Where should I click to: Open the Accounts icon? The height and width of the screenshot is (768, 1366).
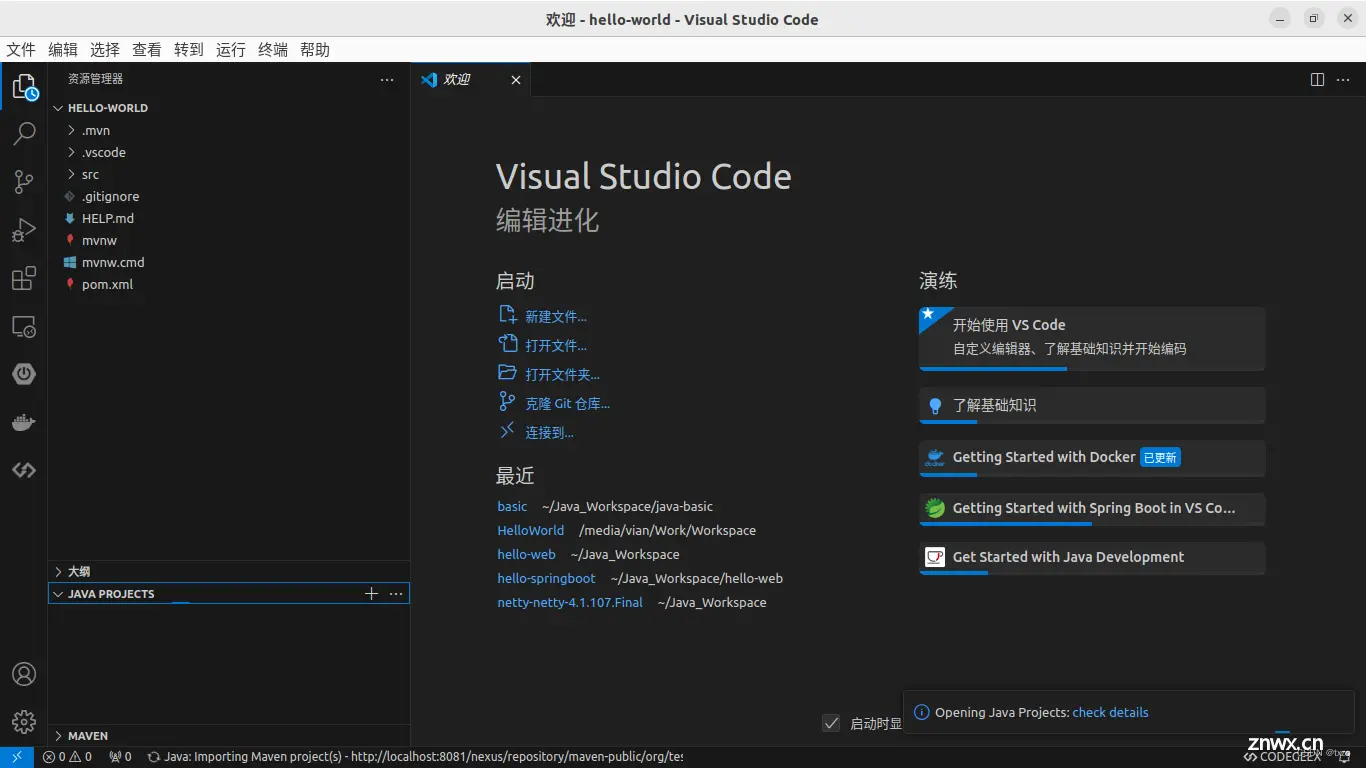pos(24,674)
